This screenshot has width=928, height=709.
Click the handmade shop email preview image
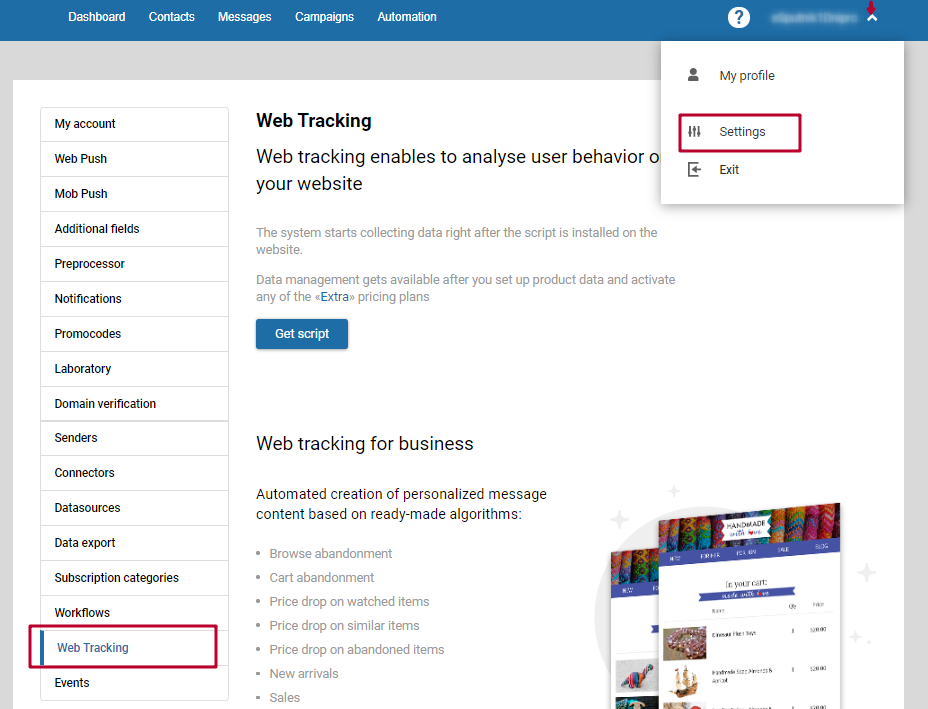[x=726, y=606]
